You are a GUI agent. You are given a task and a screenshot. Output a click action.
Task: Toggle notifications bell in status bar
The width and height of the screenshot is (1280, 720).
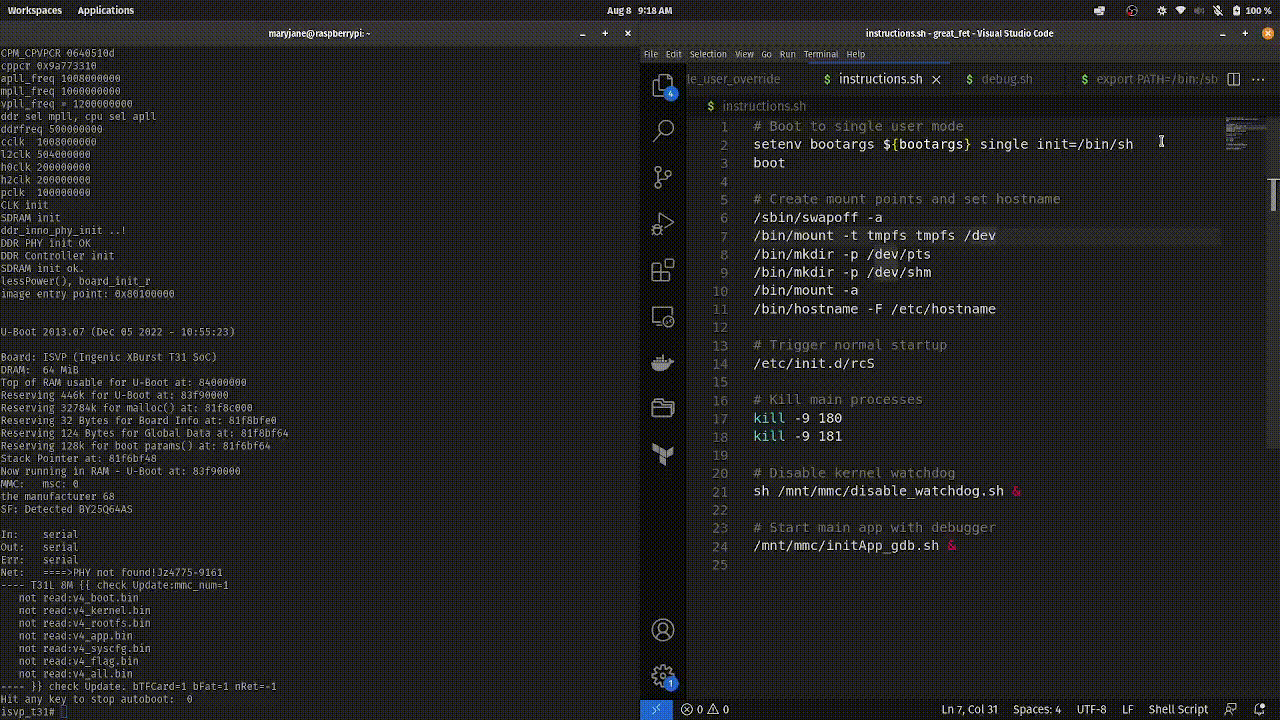pyautogui.click(x=1259, y=709)
